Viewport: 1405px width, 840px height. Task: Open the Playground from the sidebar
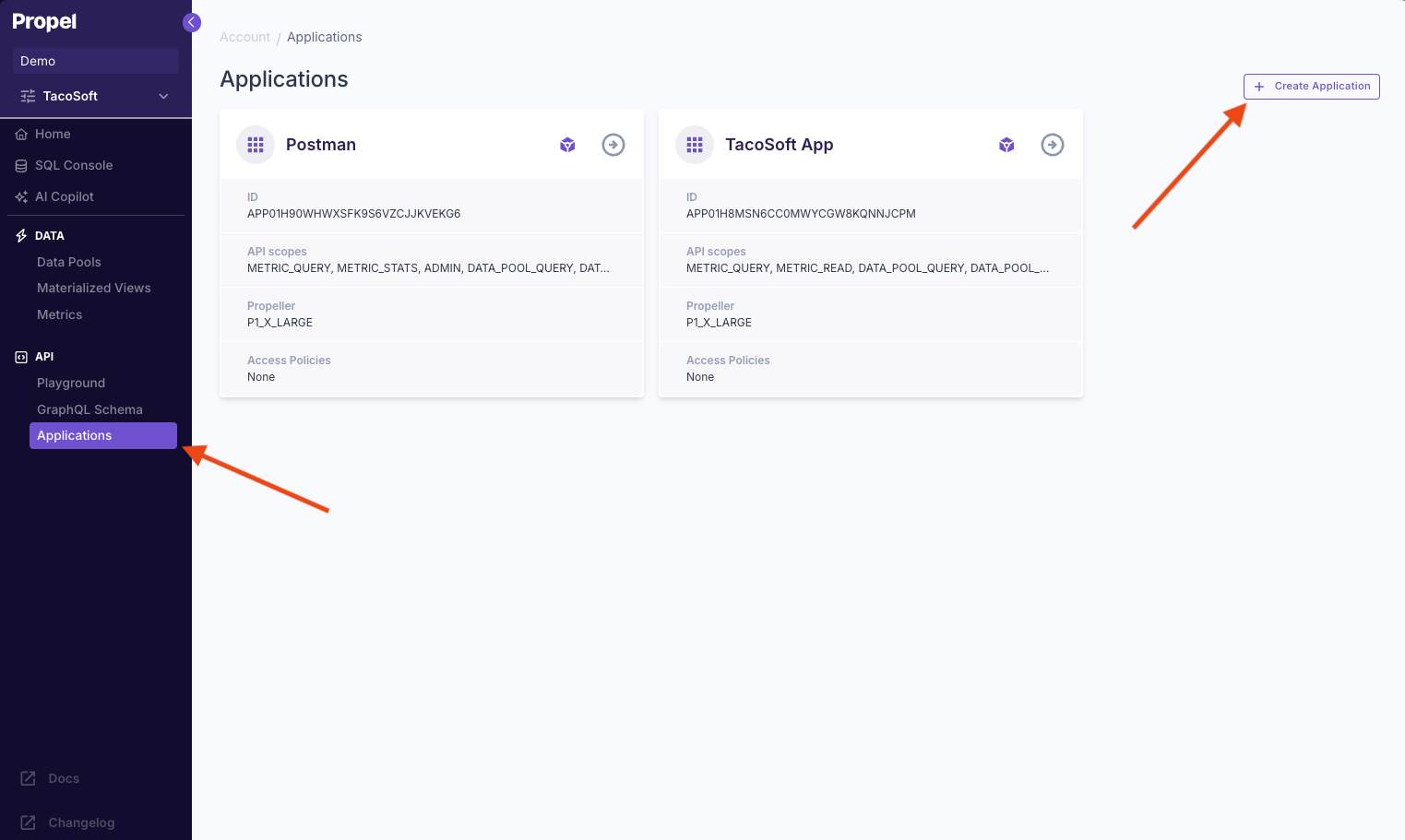(71, 383)
